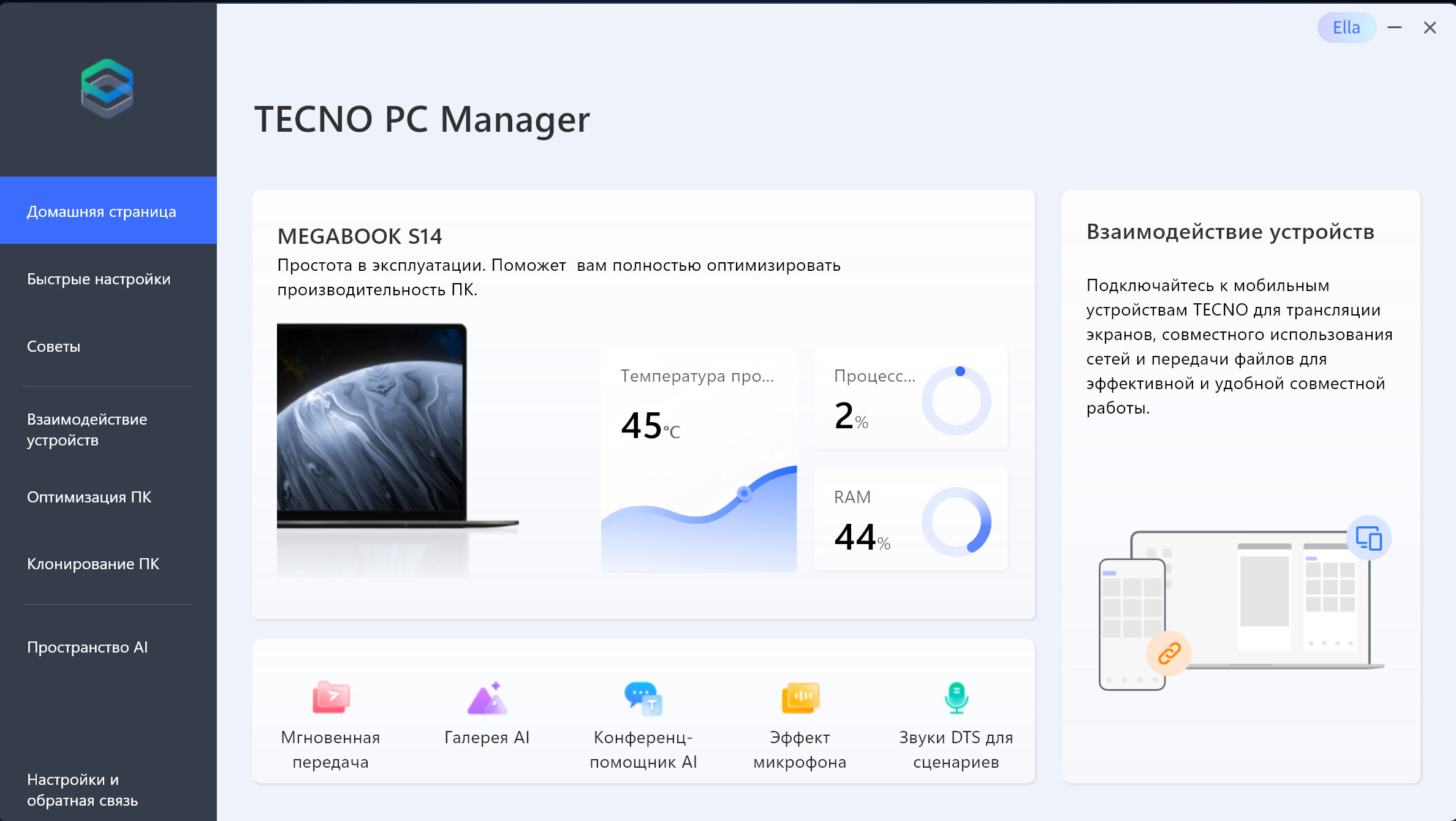1456x821 pixels.
Task: Click the blue multi-screen devices icon
Action: point(1368,538)
